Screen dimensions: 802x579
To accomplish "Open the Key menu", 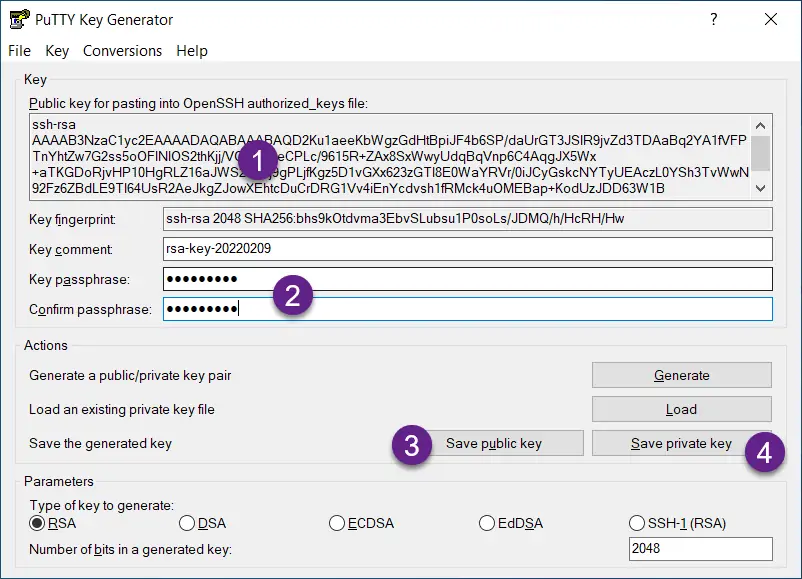I will pos(57,51).
